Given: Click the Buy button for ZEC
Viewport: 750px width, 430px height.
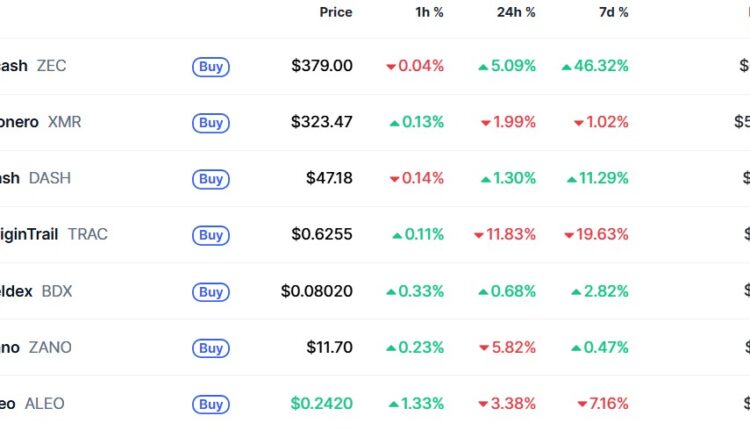Looking at the screenshot, I should click(210, 67).
